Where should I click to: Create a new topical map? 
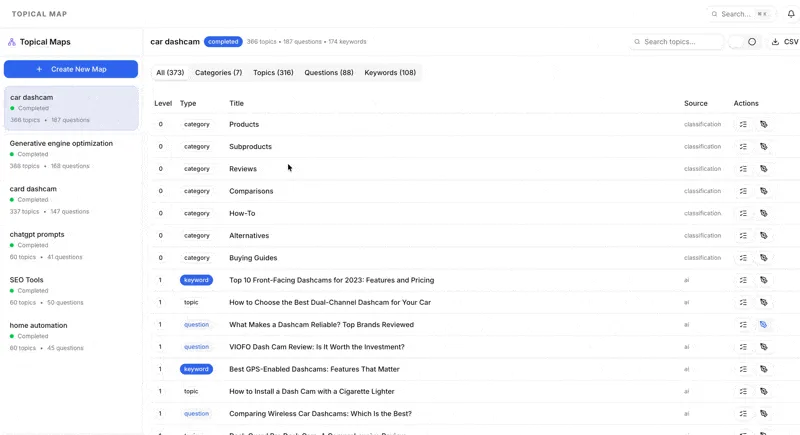[71, 69]
